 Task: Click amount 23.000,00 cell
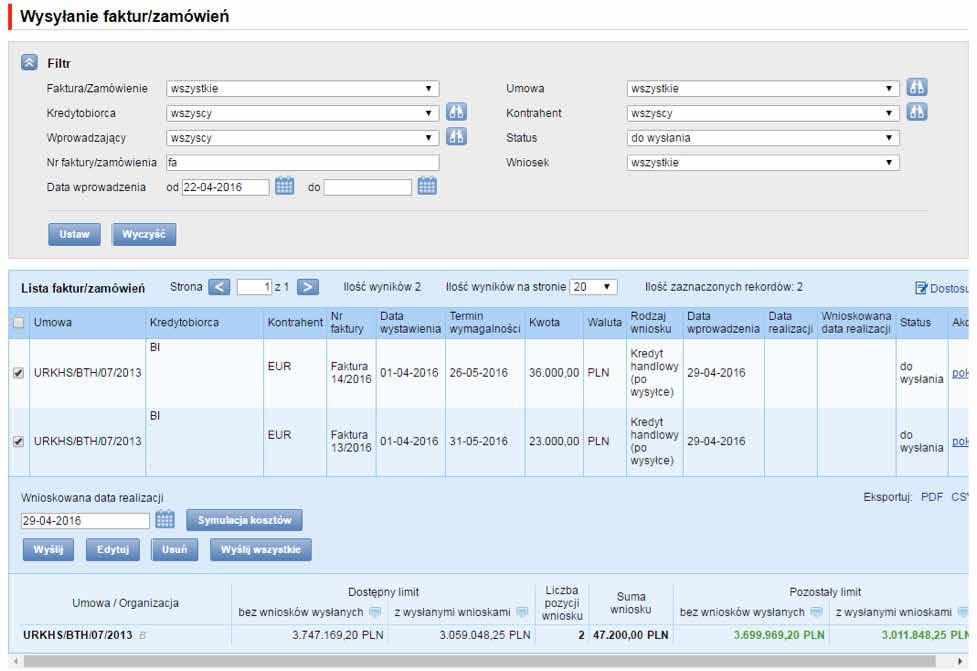click(x=554, y=442)
